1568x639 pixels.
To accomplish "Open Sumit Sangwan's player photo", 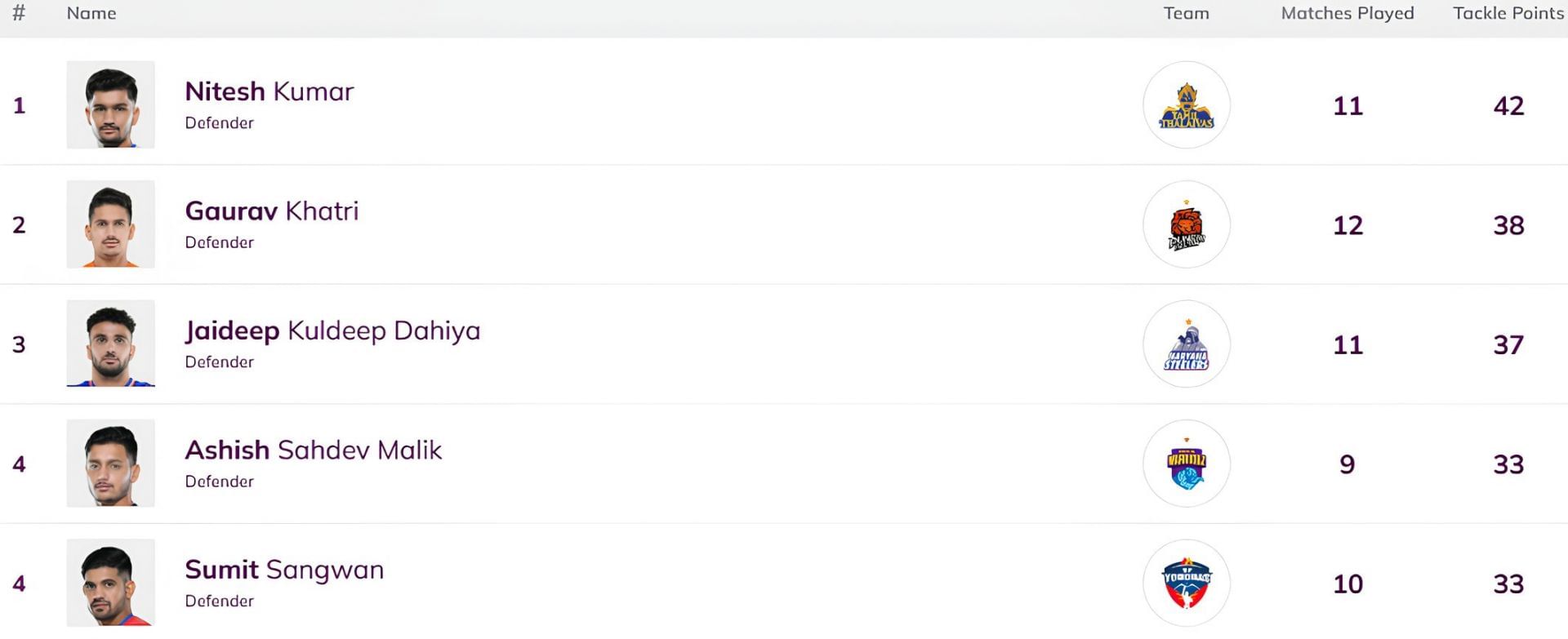I will coord(110,583).
